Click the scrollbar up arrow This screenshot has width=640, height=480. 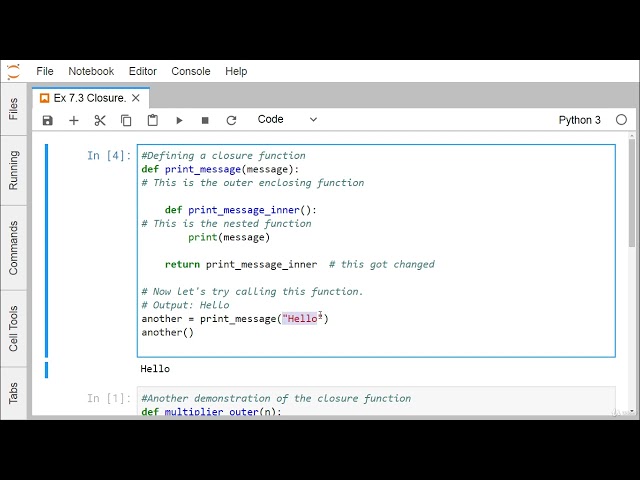(632, 136)
